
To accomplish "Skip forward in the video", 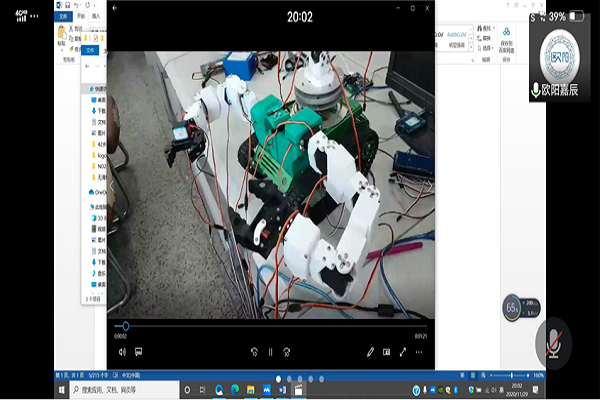I will [287, 352].
